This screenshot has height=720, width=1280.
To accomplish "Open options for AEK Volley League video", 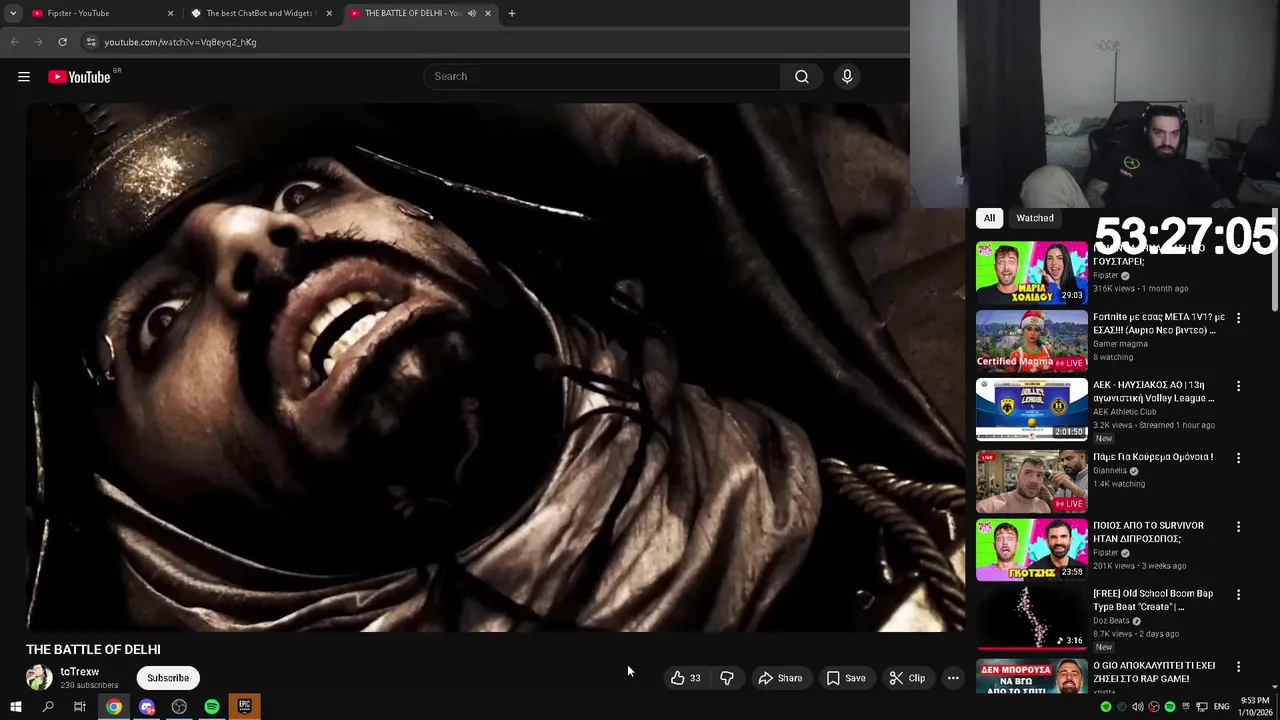I will coord(1238,386).
